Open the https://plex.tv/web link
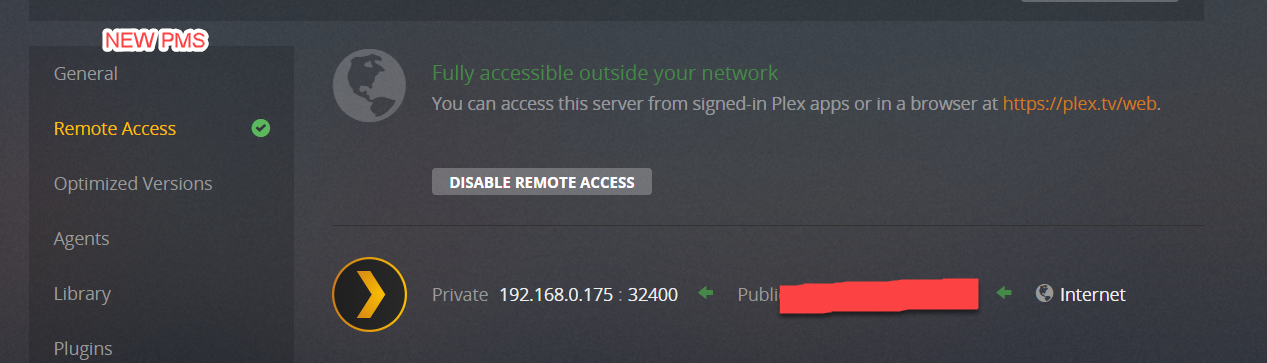This screenshot has height=363, width=1267. pos(1080,102)
